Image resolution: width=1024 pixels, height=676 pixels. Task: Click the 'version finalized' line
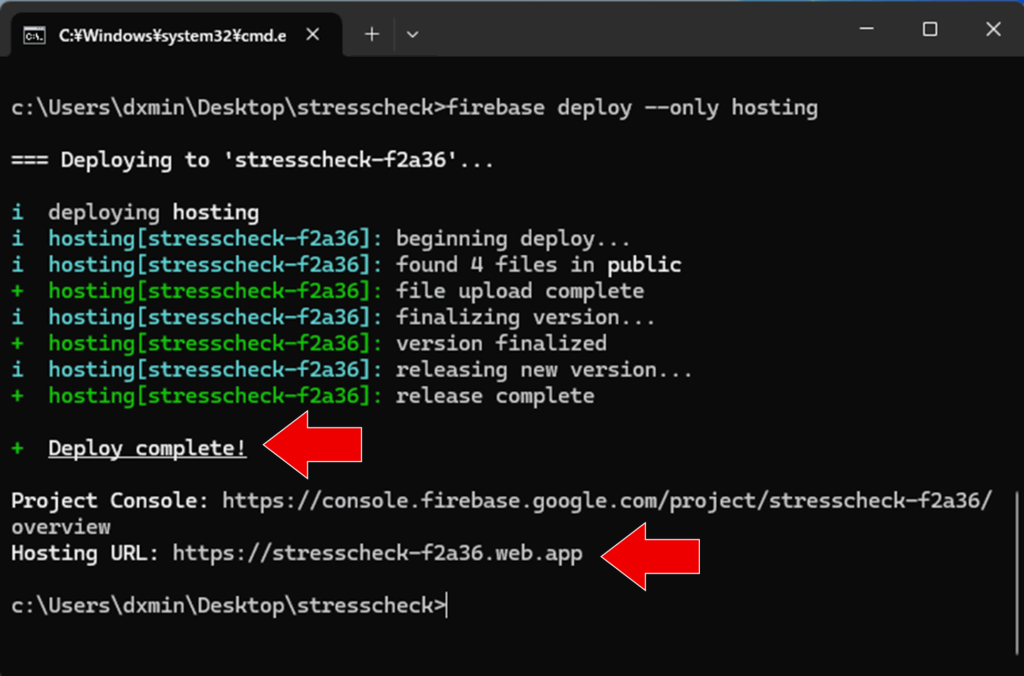(309, 344)
